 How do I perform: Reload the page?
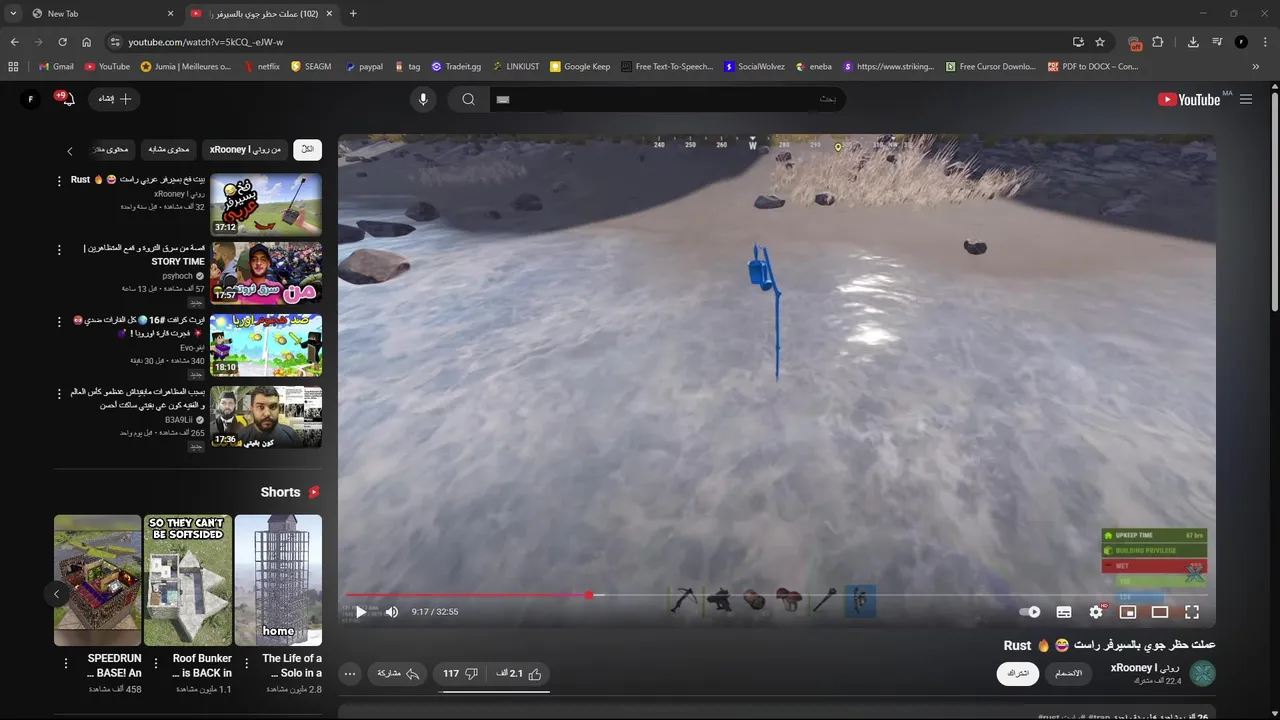pos(62,42)
